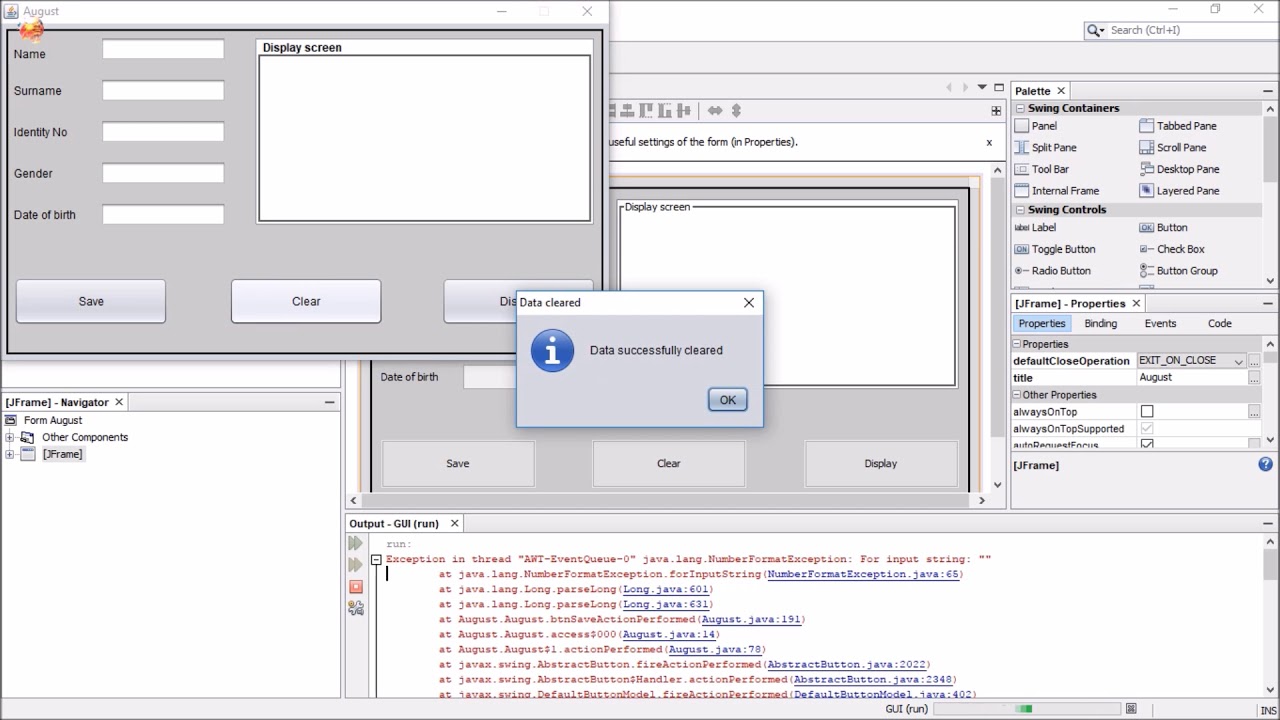Open output settings wrench icon
This screenshot has width=1280, height=720.
(355, 608)
